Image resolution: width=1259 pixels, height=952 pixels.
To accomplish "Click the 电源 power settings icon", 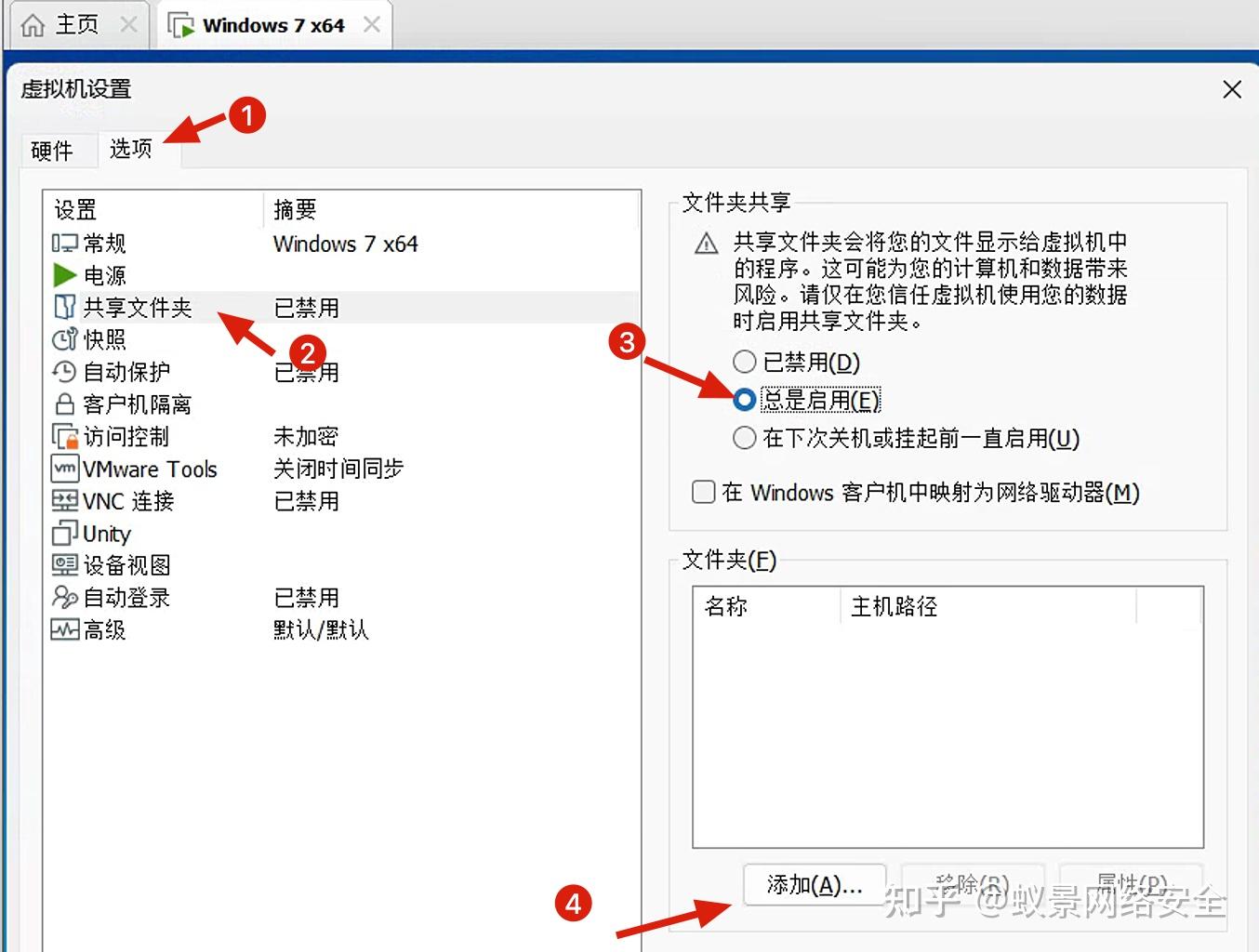I will pyautogui.click(x=63, y=274).
